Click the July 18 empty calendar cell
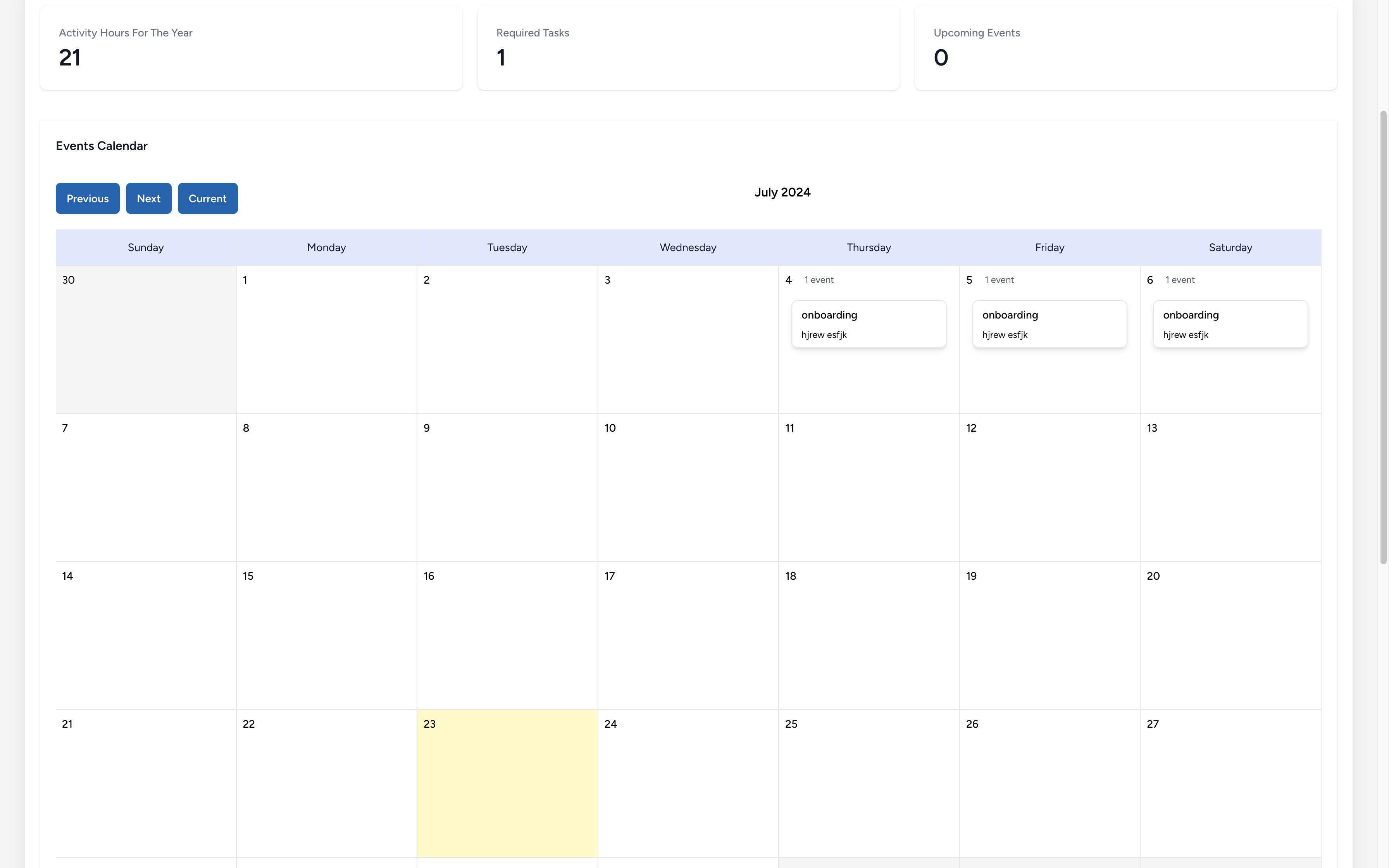 click(x=868, y=635)
